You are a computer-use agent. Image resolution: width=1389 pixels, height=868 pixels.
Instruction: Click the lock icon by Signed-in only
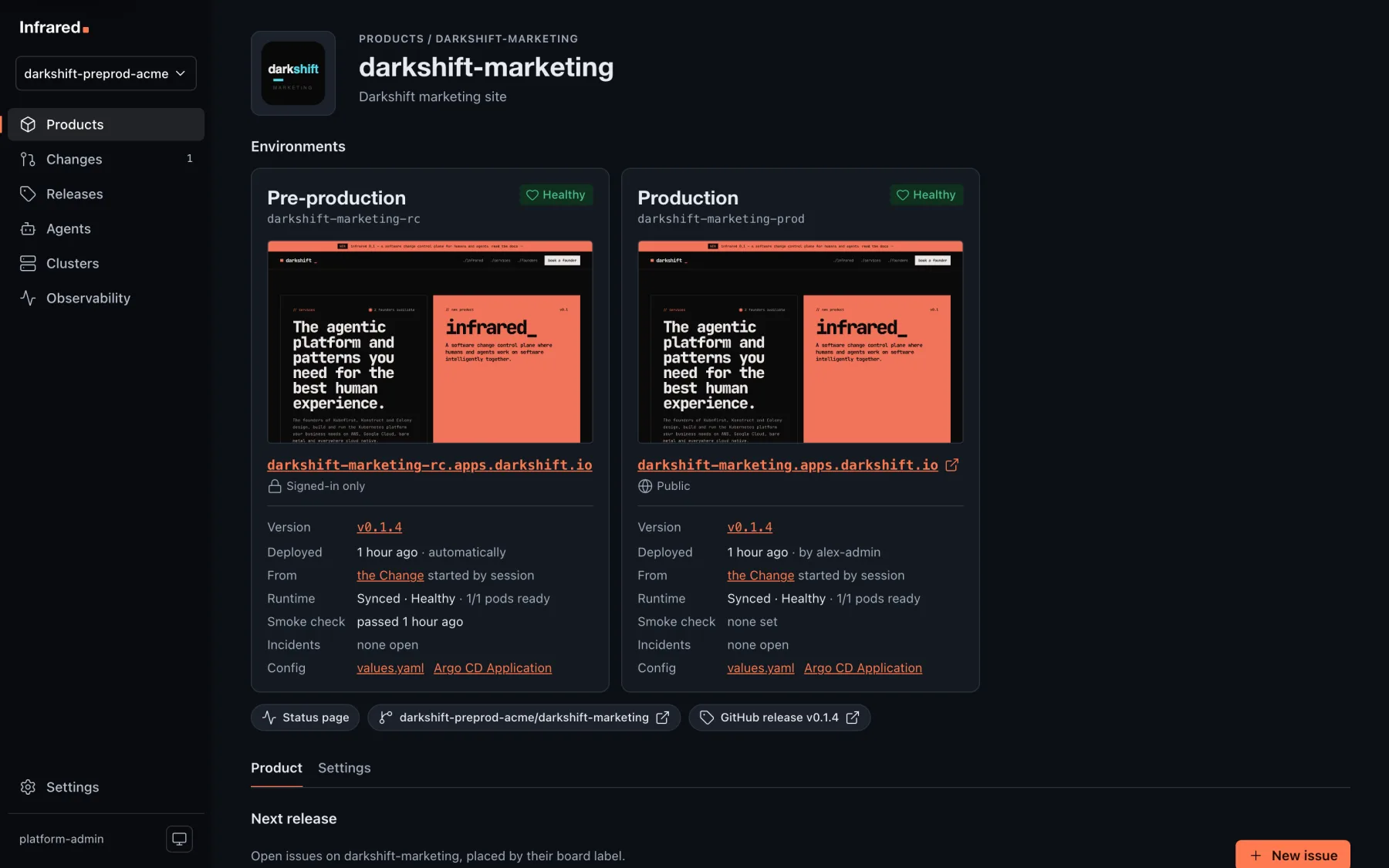[x=275, y=486]
